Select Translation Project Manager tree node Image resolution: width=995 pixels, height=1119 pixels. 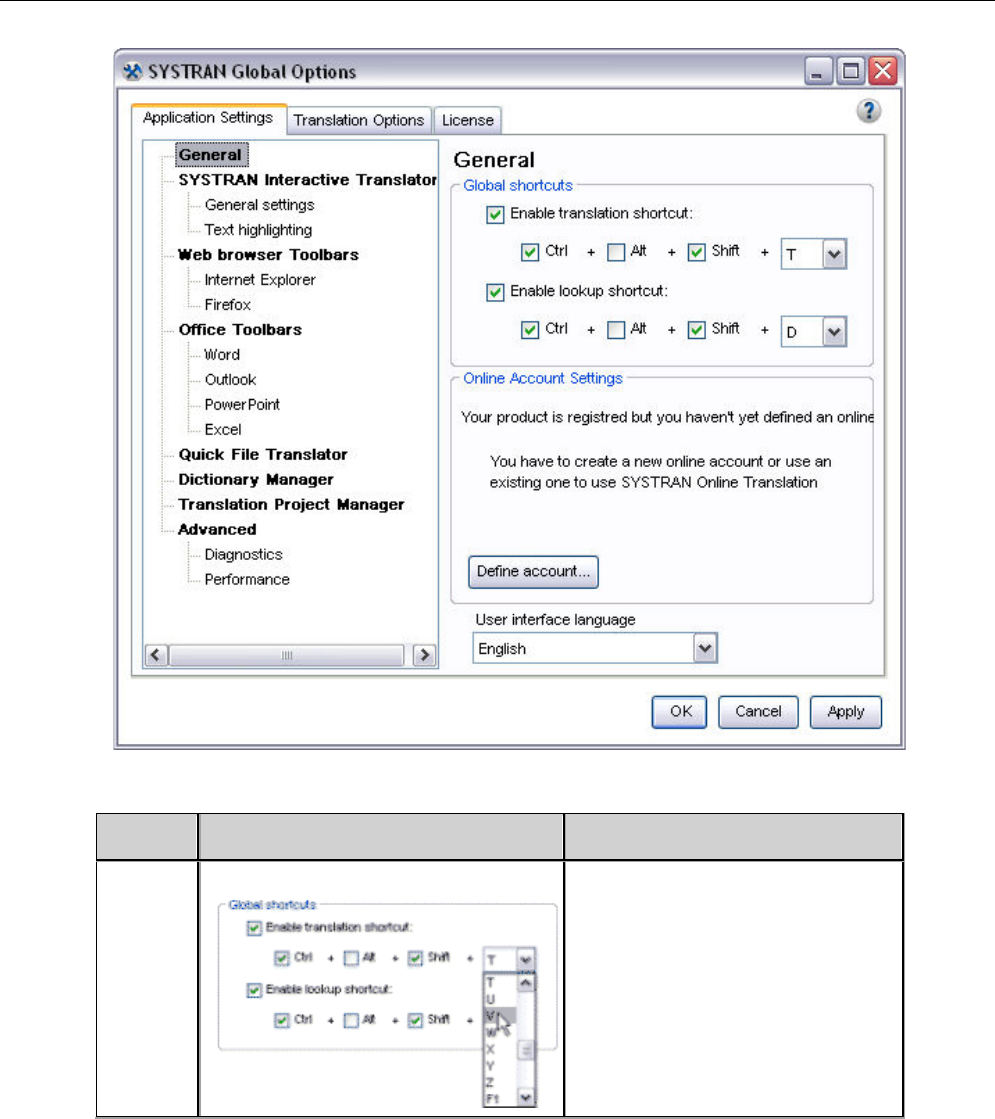pyautogui.click(x=291, y=505)
